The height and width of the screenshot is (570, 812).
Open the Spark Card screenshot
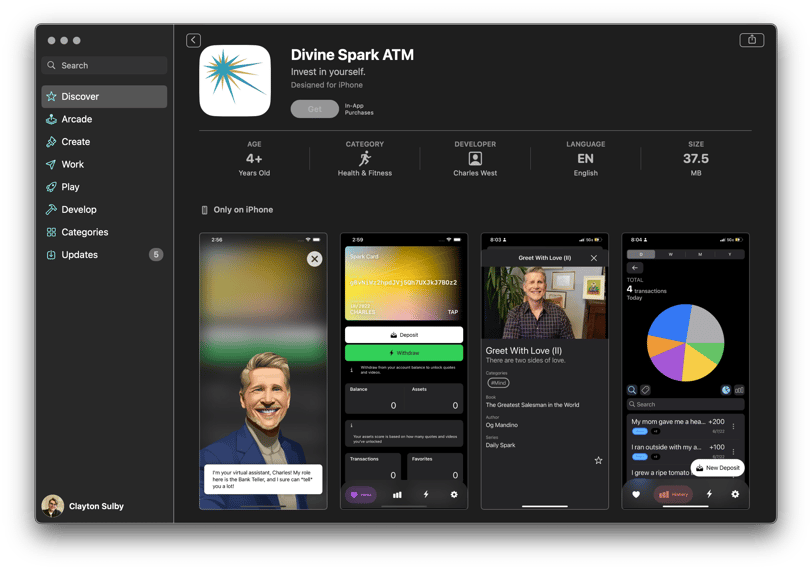(x=404, y=371)
